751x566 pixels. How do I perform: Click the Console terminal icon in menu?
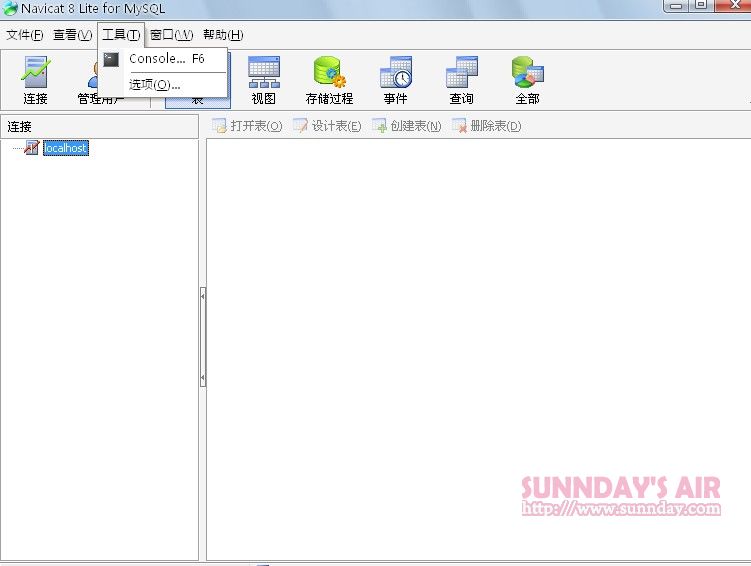pos(111,59)
